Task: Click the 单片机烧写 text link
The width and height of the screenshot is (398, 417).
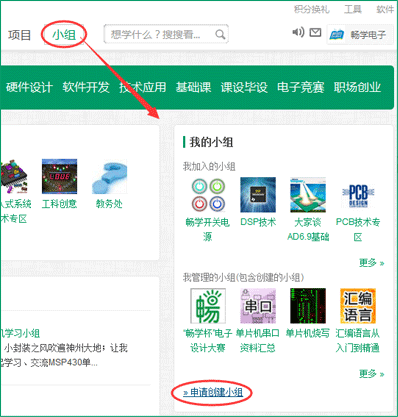Action: coord(308,333)
